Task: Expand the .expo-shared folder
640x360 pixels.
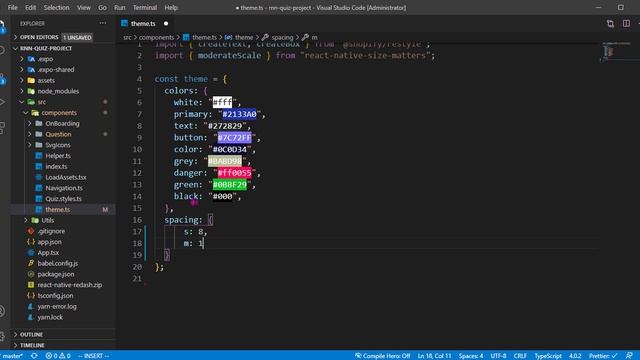Action: point(56,70)
